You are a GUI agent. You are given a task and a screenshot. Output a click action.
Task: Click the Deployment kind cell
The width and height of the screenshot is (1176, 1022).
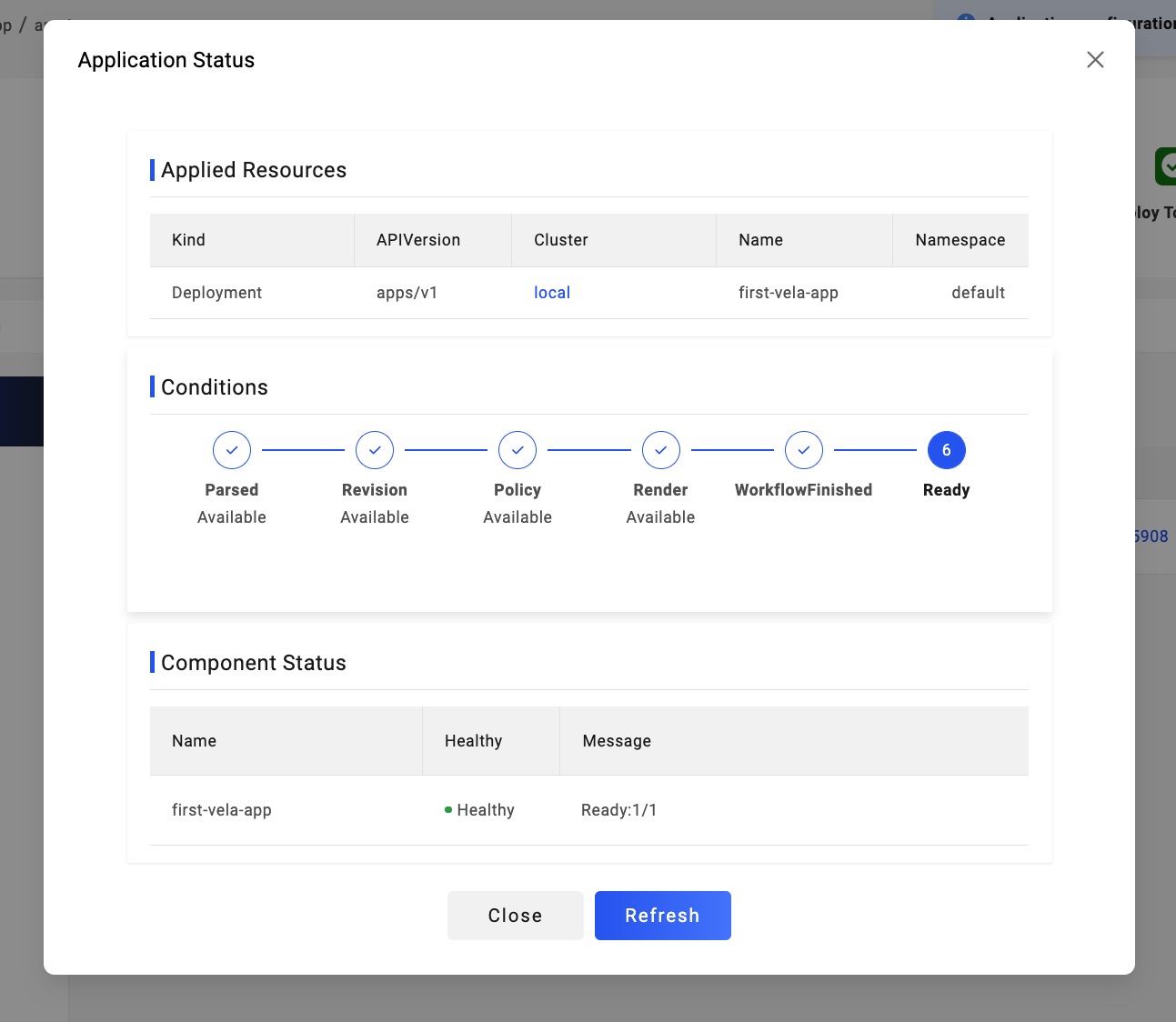[x=217, y=293]
